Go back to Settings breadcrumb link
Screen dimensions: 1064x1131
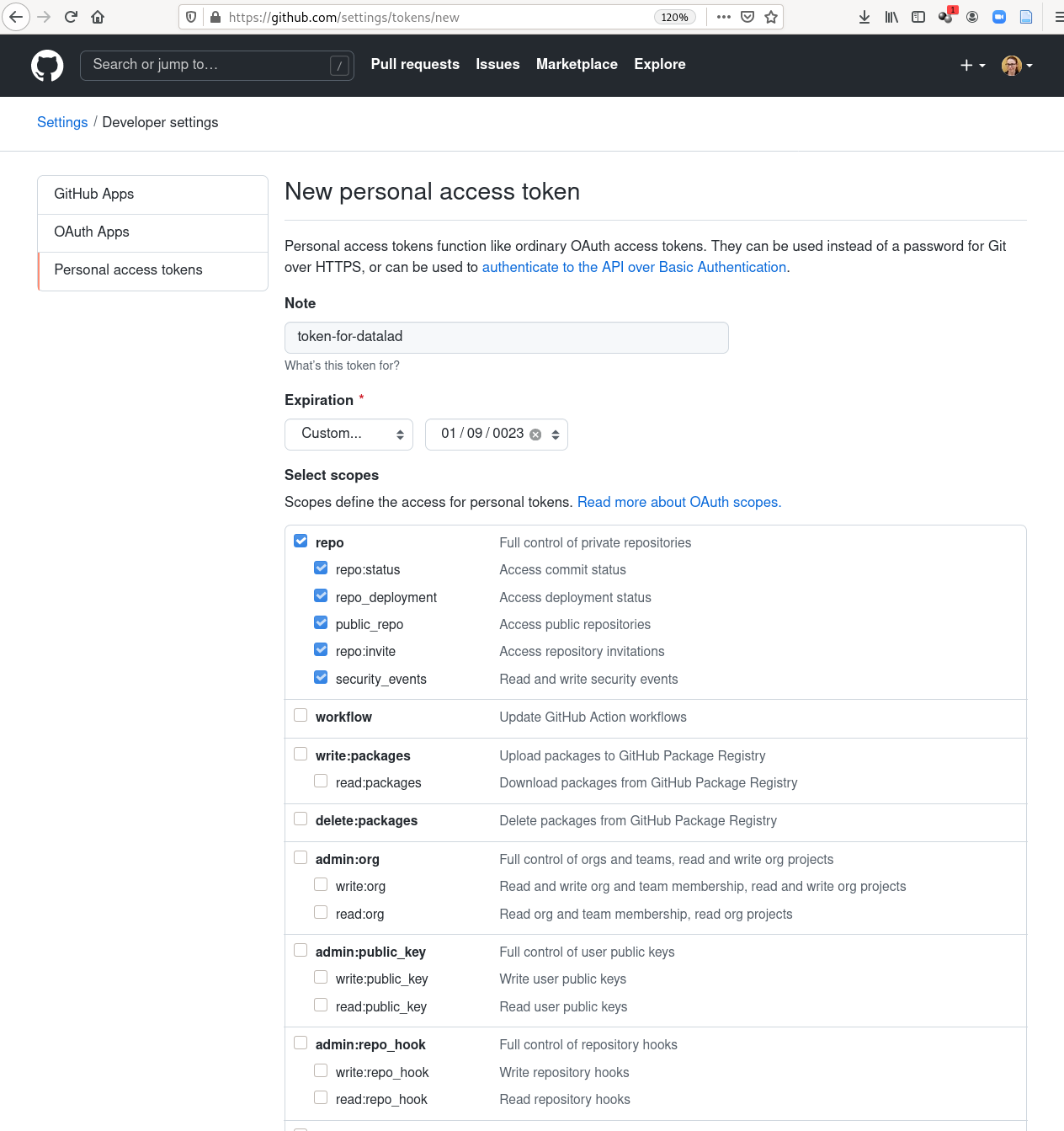(x=62, y=123)
